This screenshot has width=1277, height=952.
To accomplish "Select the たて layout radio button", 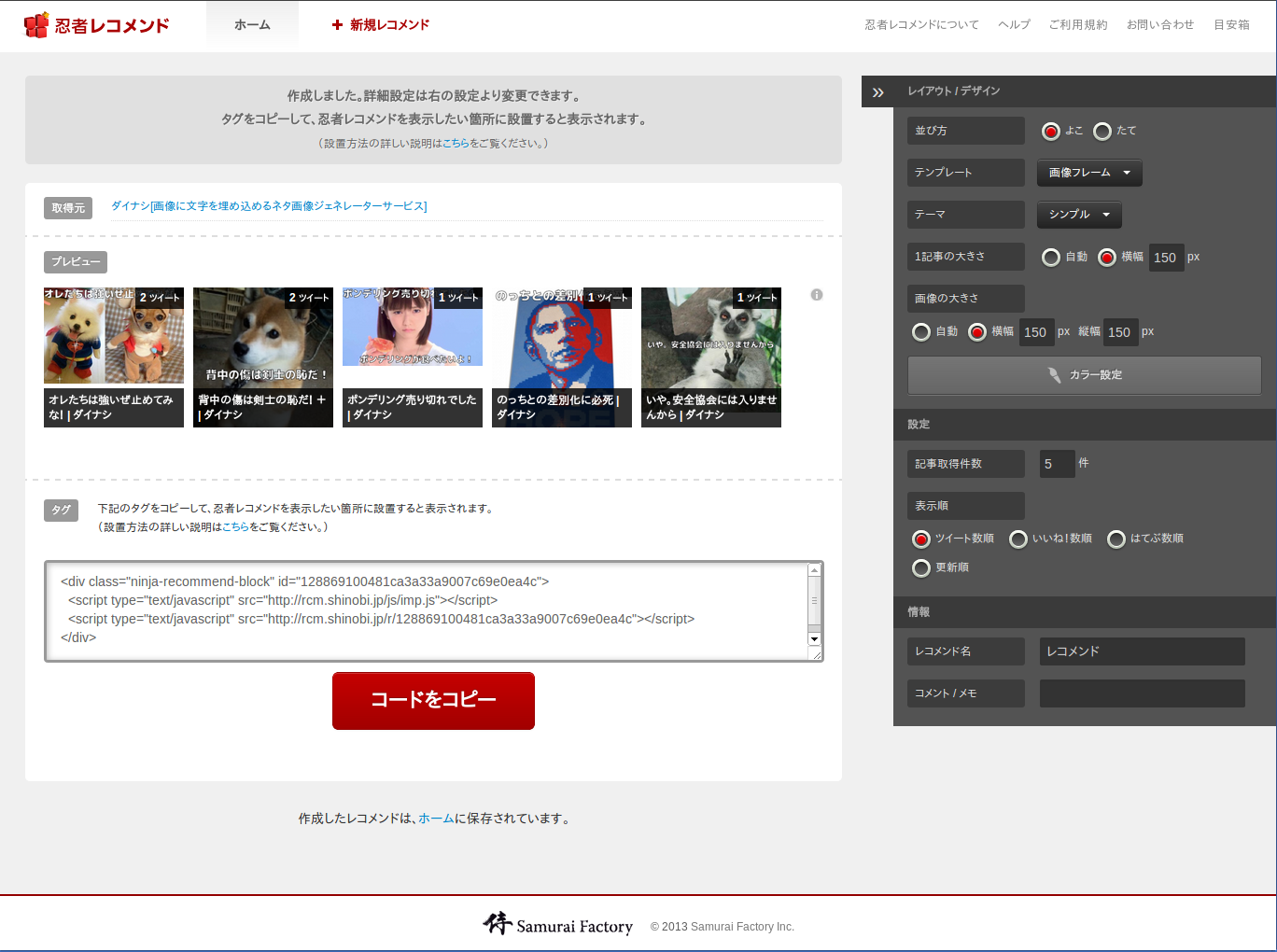I will click(1102, 132).
